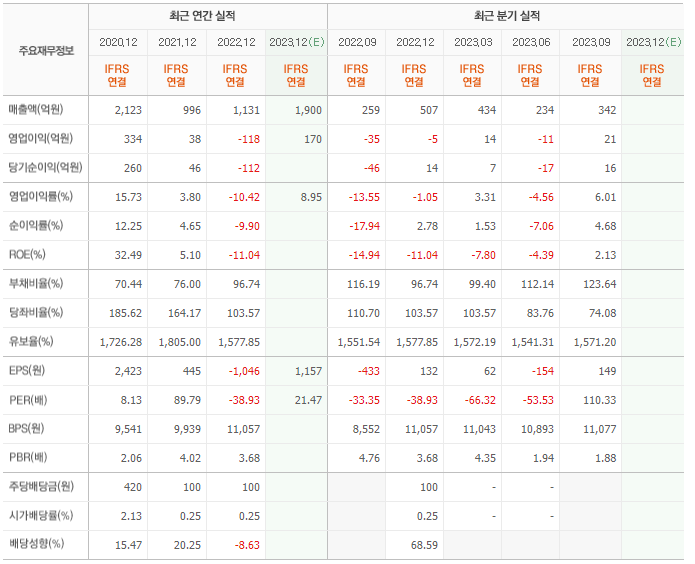Select the 2021.12 annual column header
The height and width of the screenshot is (564, 695).
point(177,43)
